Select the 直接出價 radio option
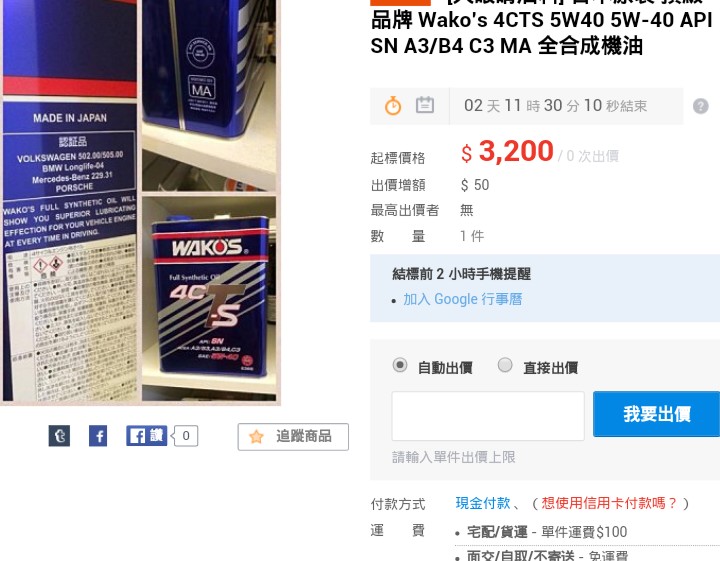Image resolution: width=720 pixels, height=561 pixels. (505, 365)
